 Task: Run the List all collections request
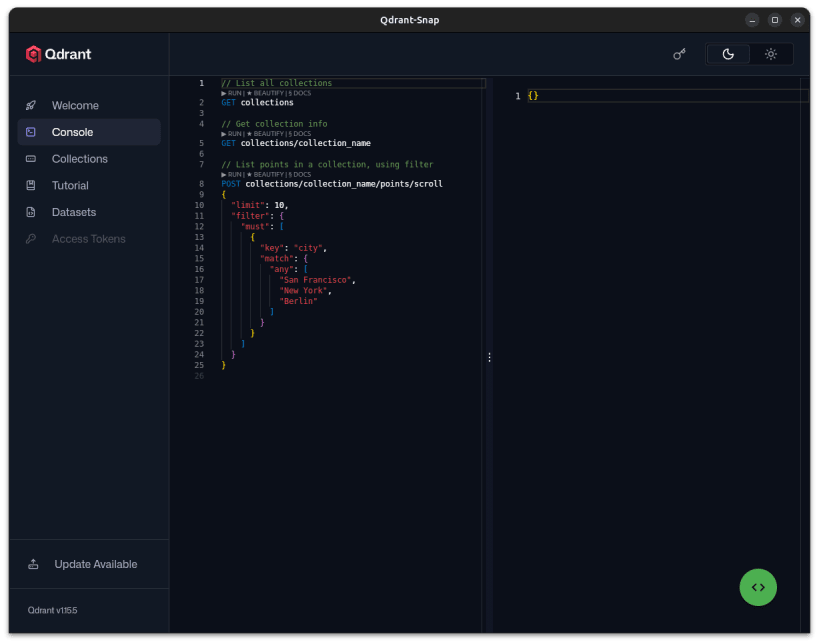click(231, 93)
